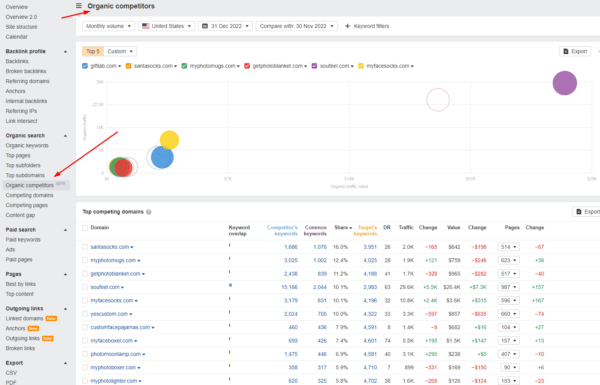Select the Top 5 tab

[93, 51]
